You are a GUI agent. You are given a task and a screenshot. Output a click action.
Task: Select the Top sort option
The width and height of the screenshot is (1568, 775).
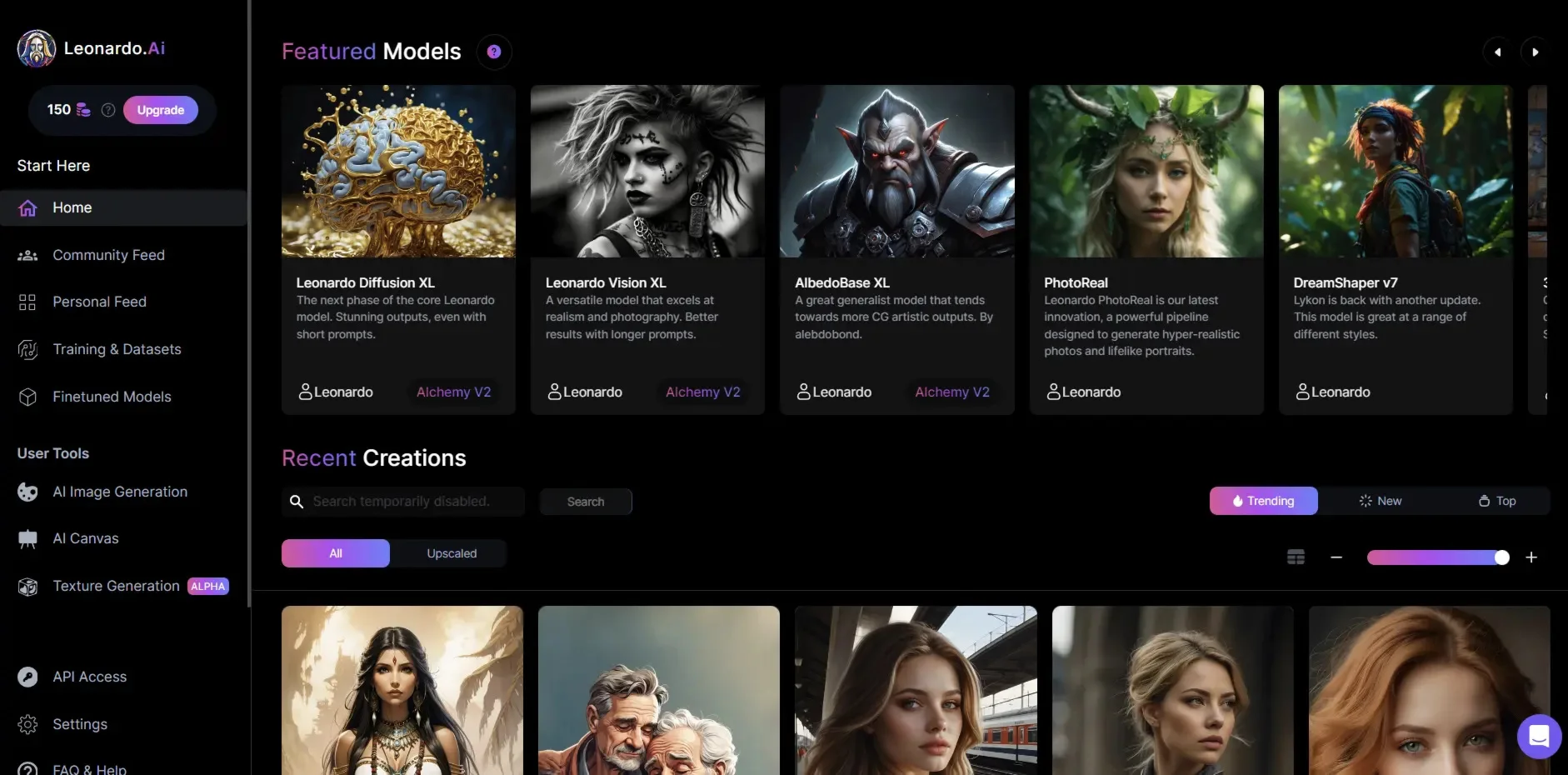point(1497,501)
